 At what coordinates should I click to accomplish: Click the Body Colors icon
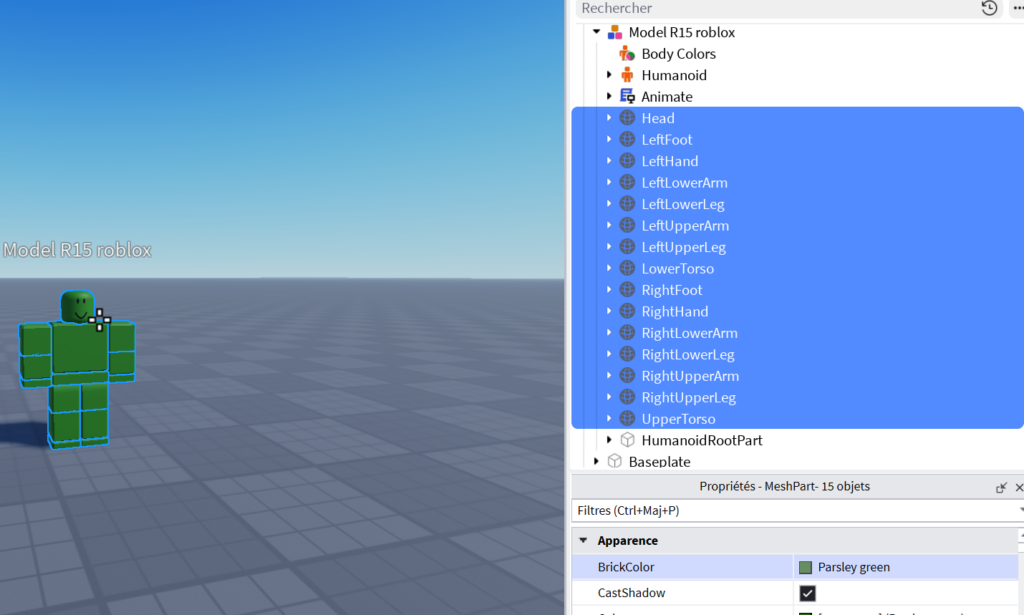[627, 54]
